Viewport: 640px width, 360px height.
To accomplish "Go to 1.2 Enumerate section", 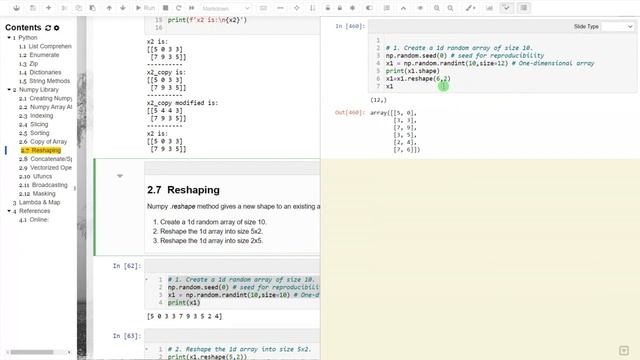I will click(x=39, y=55).
